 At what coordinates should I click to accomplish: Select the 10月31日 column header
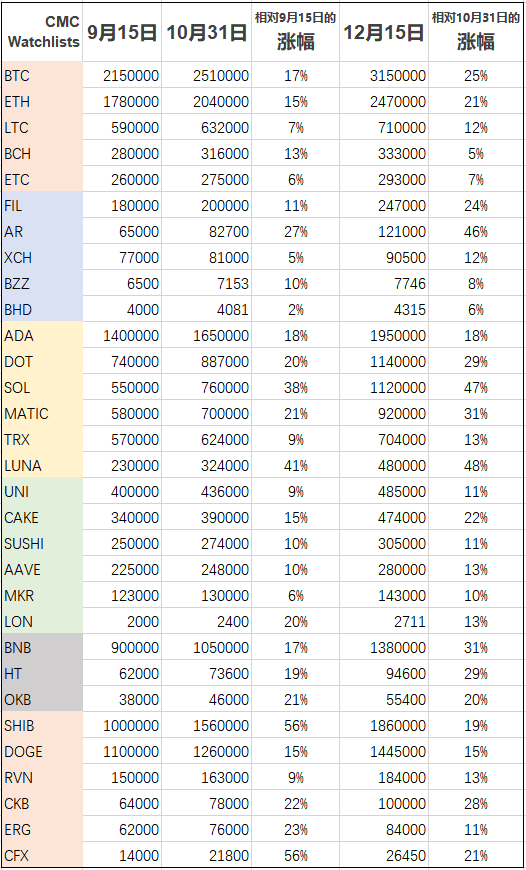206,32
